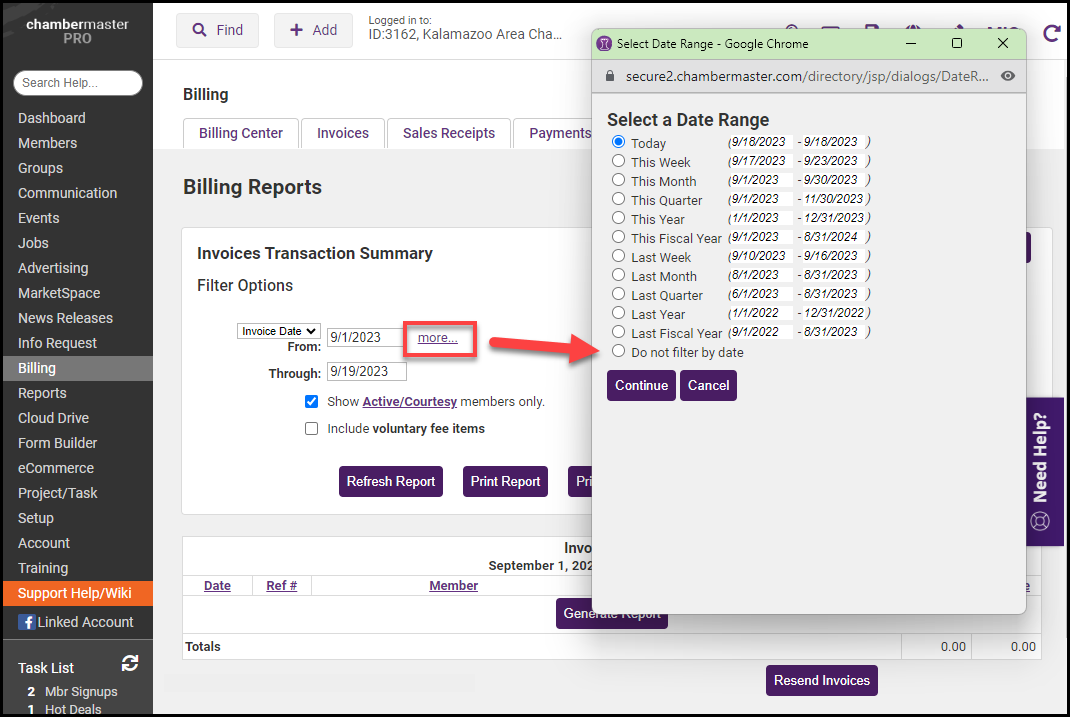Select the 'This Month' date range option
Screen dimensions: 1070x717
tap(619, 180)
